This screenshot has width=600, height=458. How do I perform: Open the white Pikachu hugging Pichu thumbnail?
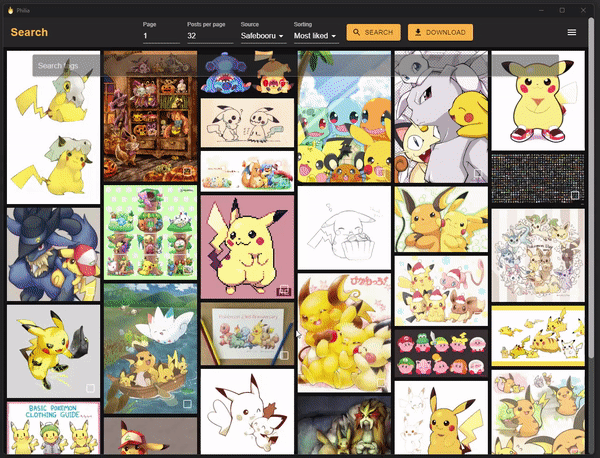coord(247,411)
